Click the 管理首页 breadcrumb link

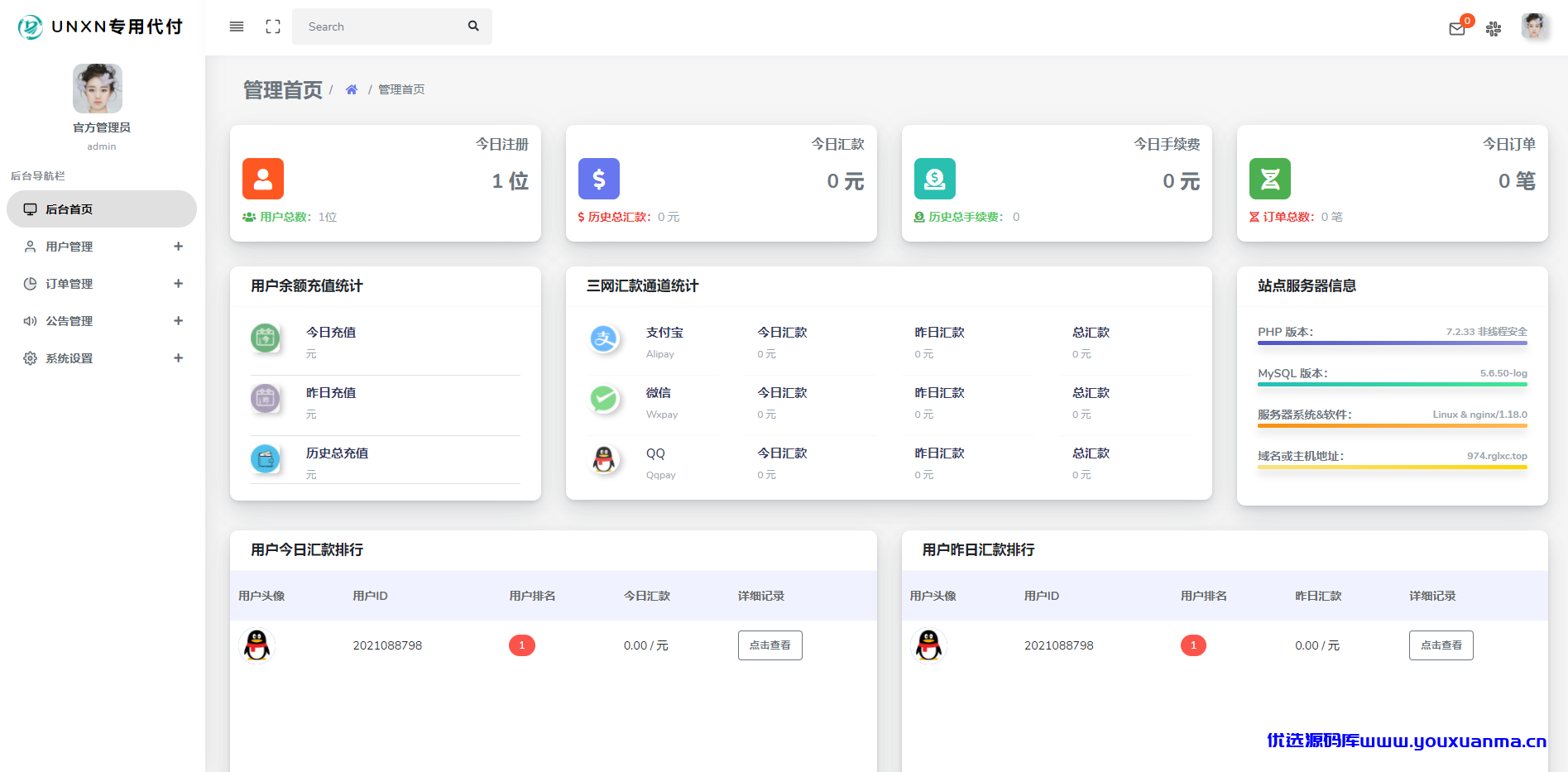(x=401, y=89)
